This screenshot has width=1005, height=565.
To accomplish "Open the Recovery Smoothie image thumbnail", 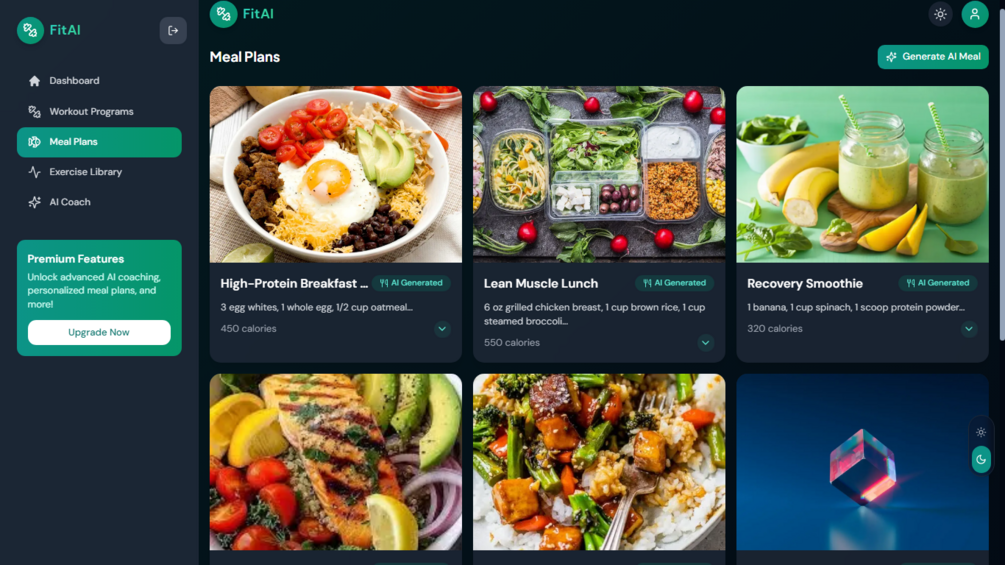I will point(862,174).
